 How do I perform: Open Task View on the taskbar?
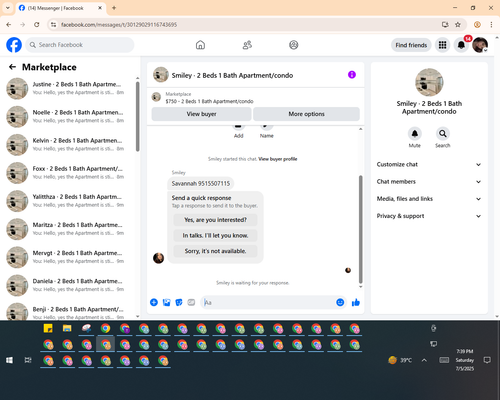tap(28, 360)
